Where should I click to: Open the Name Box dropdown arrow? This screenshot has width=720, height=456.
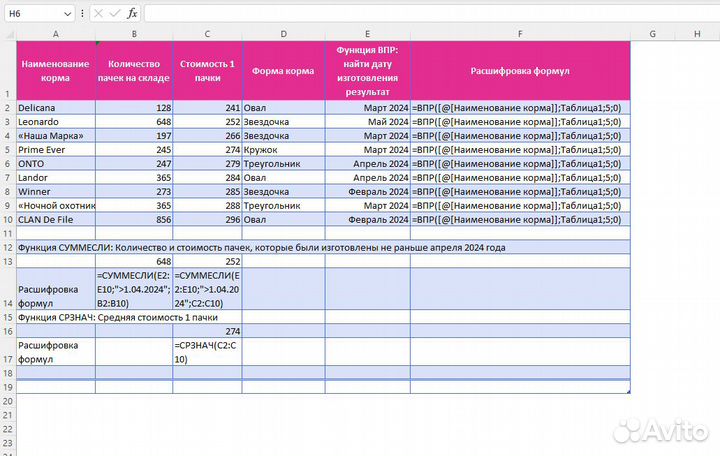(68, 14)
